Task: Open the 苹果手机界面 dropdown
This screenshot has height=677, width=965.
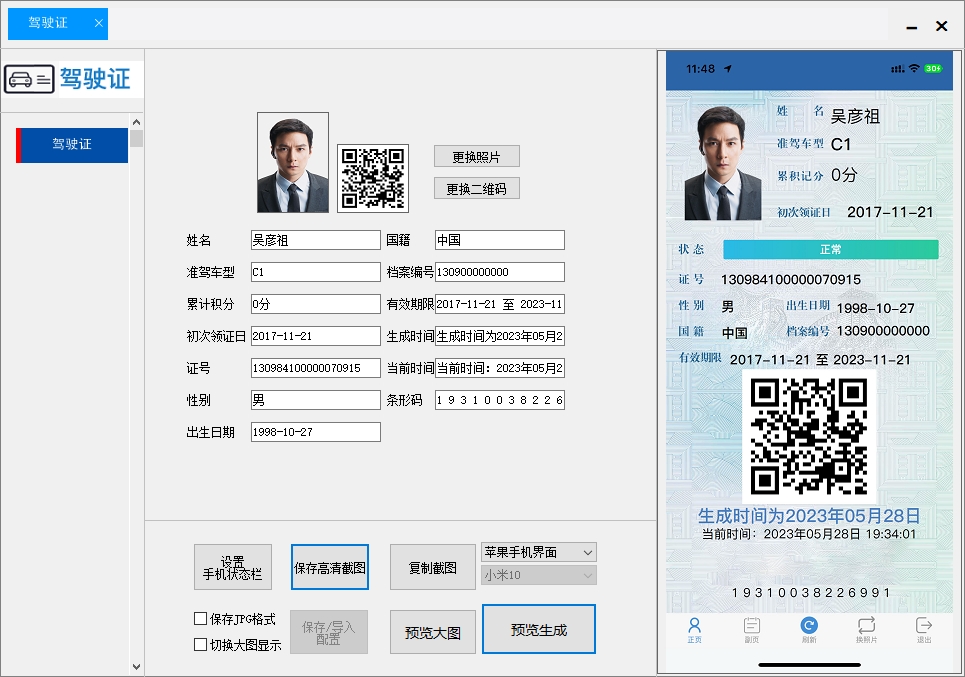Action: pyautogui.click(x=538, y=551)
